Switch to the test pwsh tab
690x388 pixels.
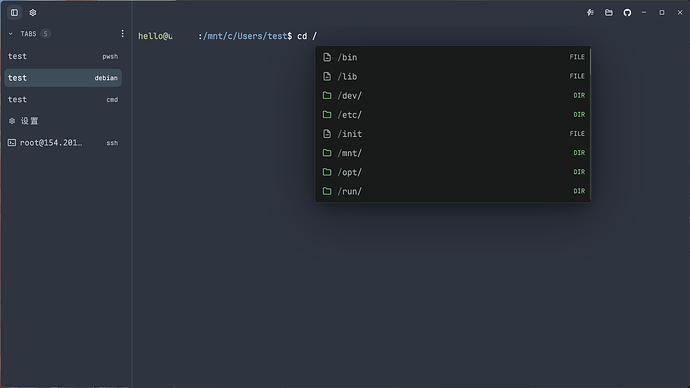pyautogui.click(x=63, y=56)
